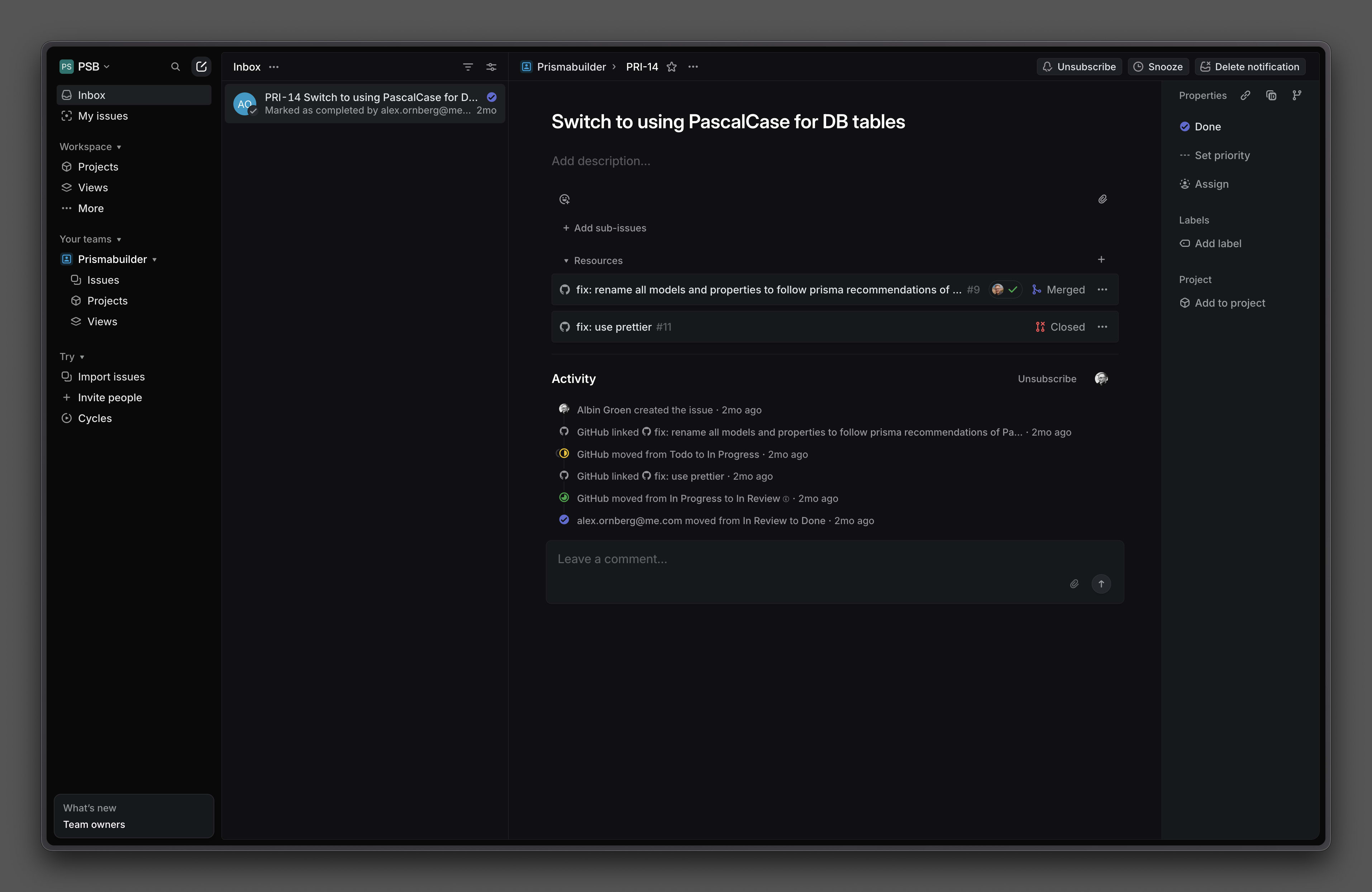This screenshot has width=1372, height=892.
Task: Add emoji reaction to issue
Action: (564, 200)
